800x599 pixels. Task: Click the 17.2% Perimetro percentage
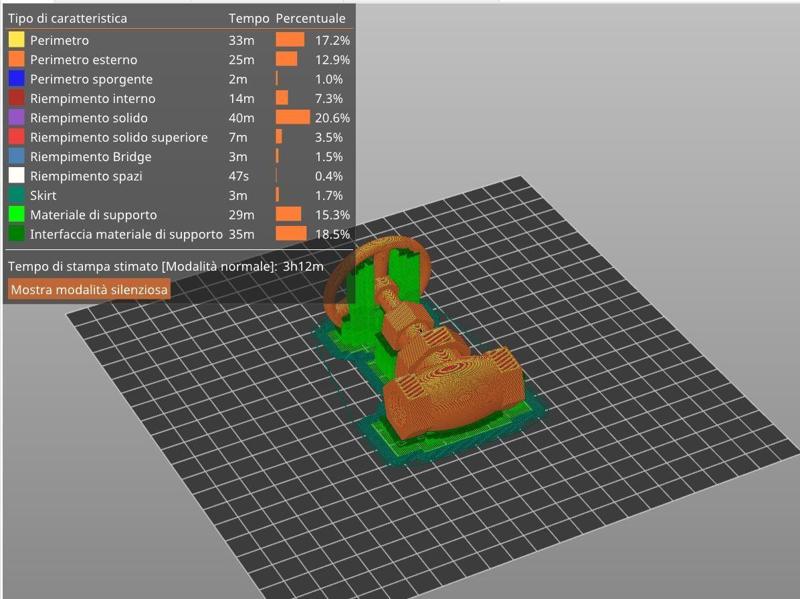332,40
